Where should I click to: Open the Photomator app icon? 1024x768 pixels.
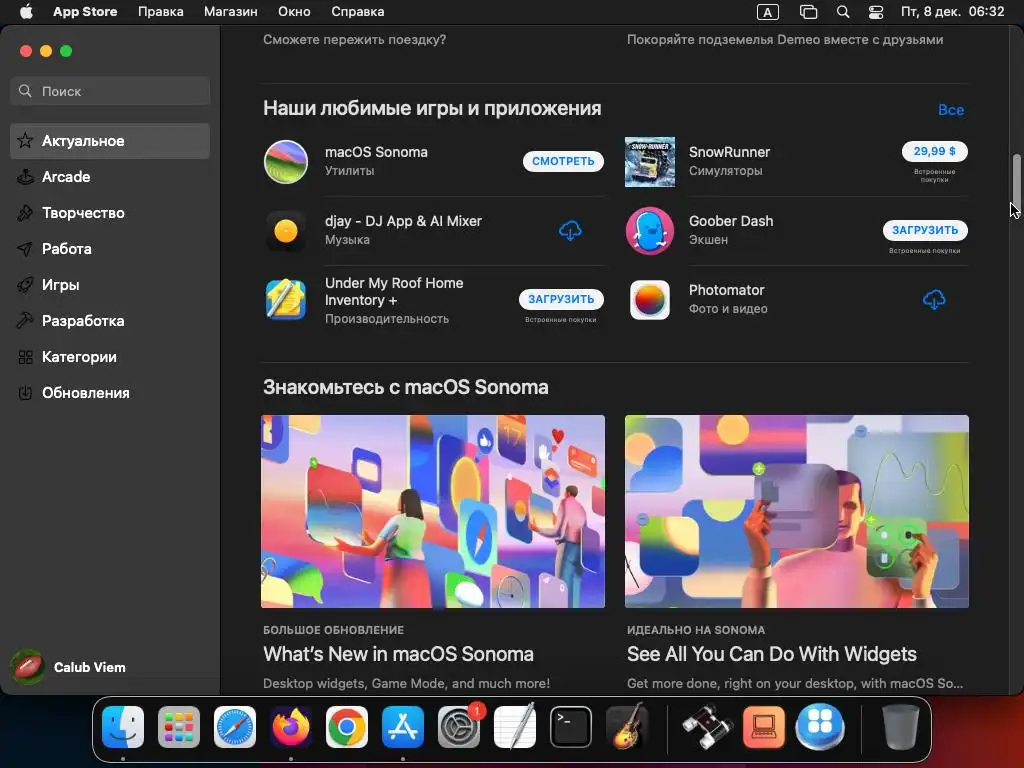649,300
